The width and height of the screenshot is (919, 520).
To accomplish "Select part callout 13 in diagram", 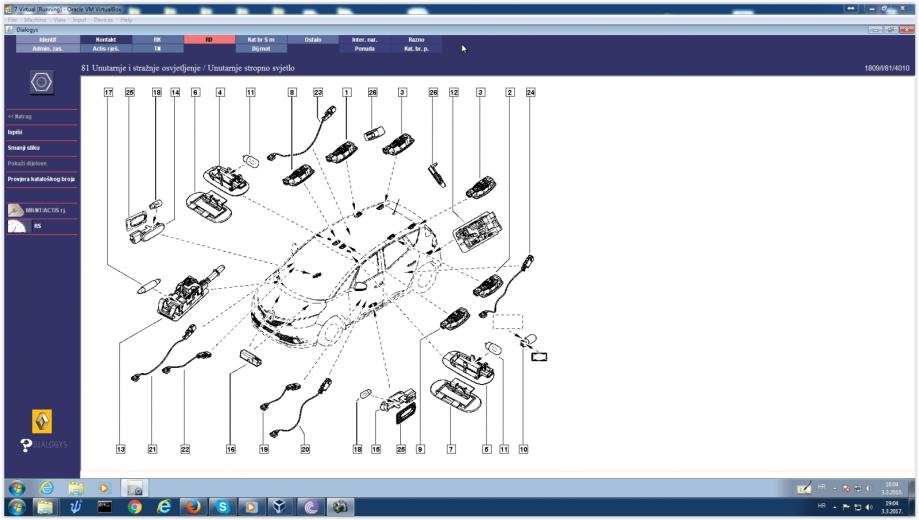I will tap(120, 449).
